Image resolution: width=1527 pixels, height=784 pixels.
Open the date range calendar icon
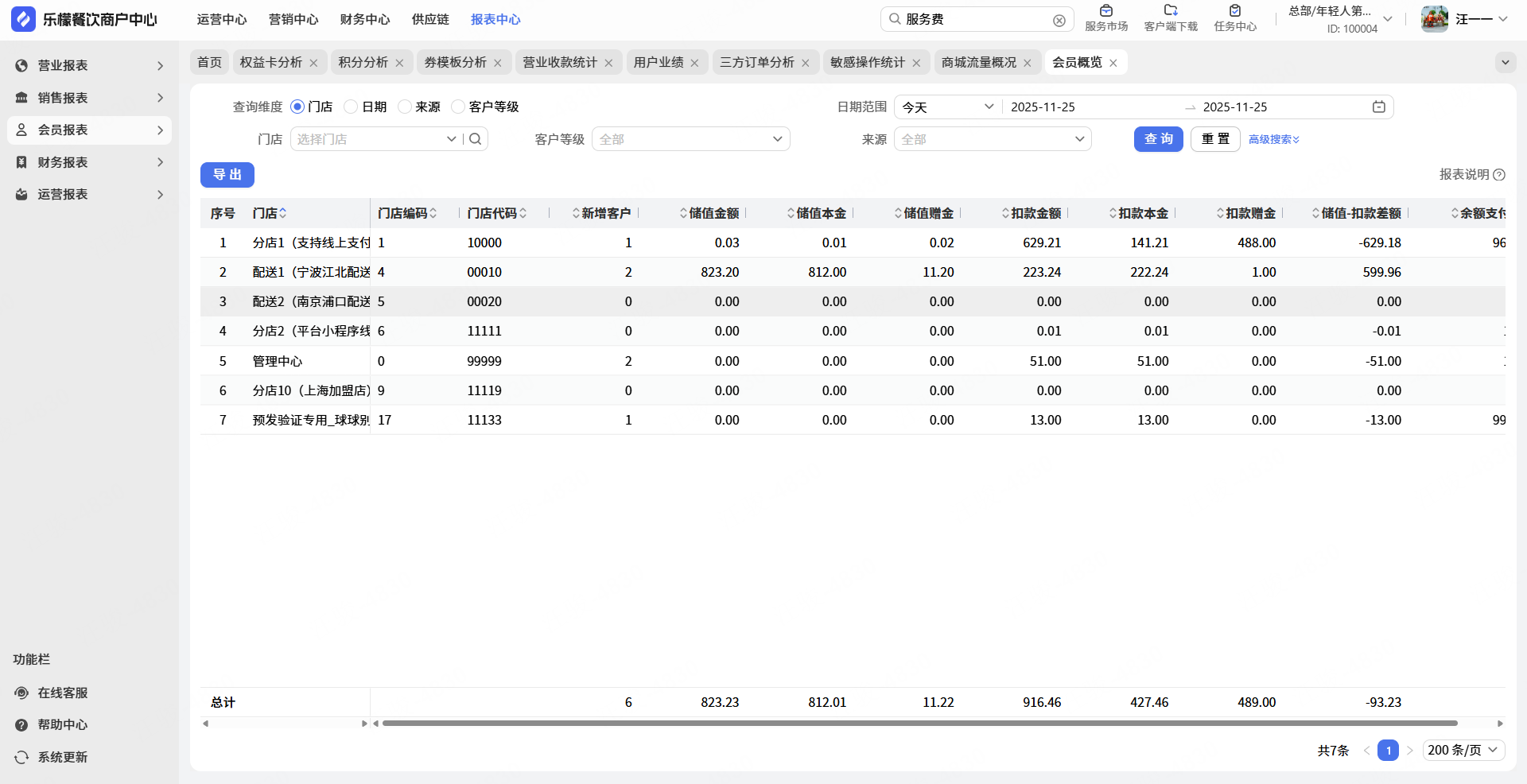click(x=1378, y=107)
